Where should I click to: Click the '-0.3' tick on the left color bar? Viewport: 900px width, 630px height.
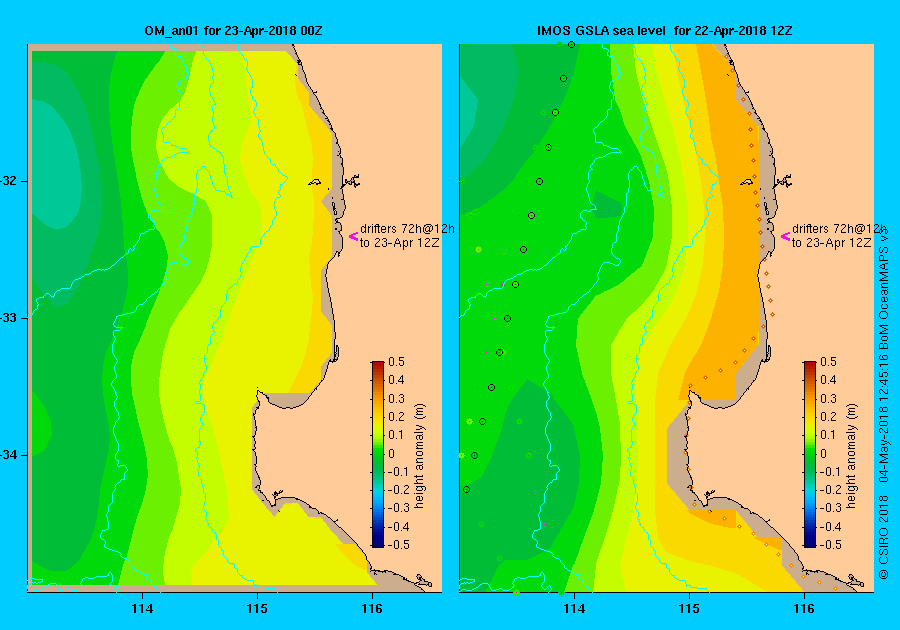pyautogui.click(x=396, y=508)
